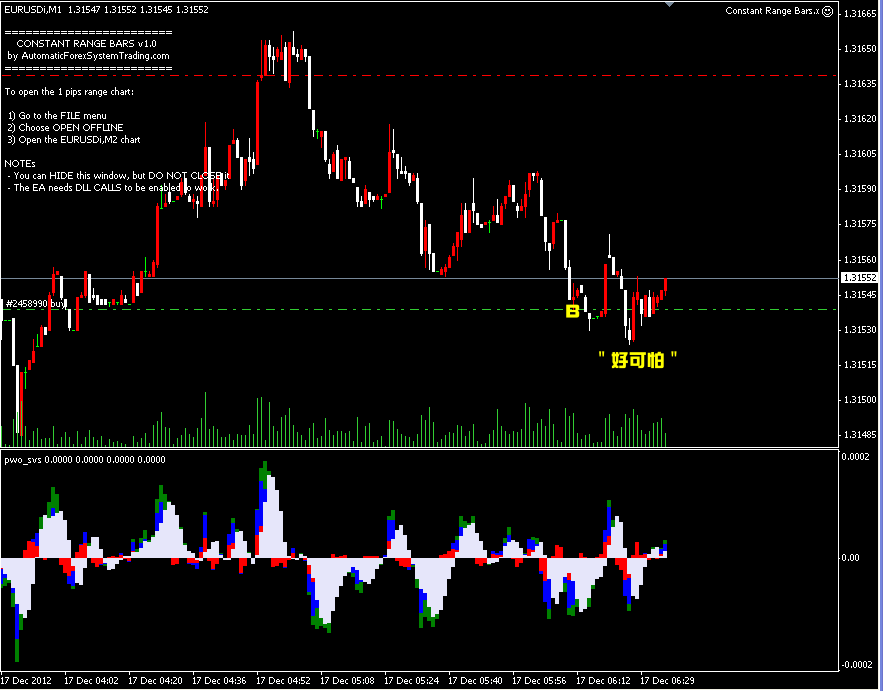
Task: Click "To open the 1 pips range chart:" text
Action: [x=70, y=91]
